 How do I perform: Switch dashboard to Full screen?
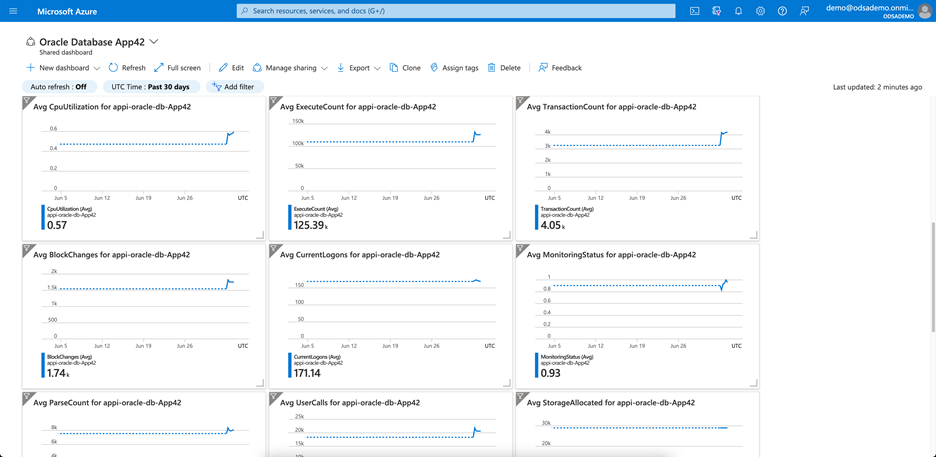(x=177, y=68)
